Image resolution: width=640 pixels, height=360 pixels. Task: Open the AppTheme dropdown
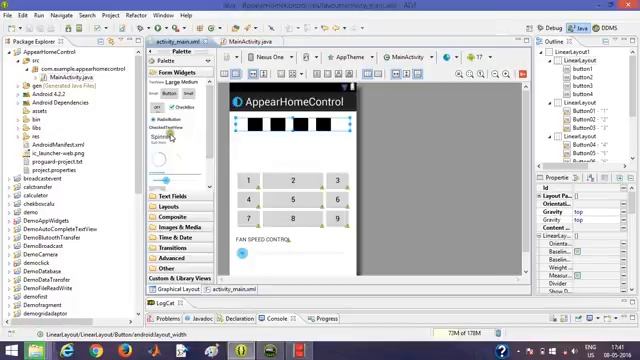point(350,57)
